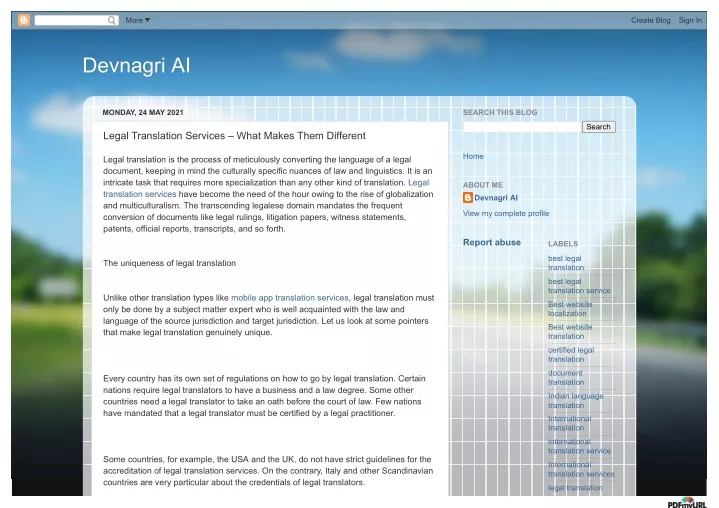Screen dimensions: 719x508
Task: Go to the Home page link
Action: (x=473, y=156)
